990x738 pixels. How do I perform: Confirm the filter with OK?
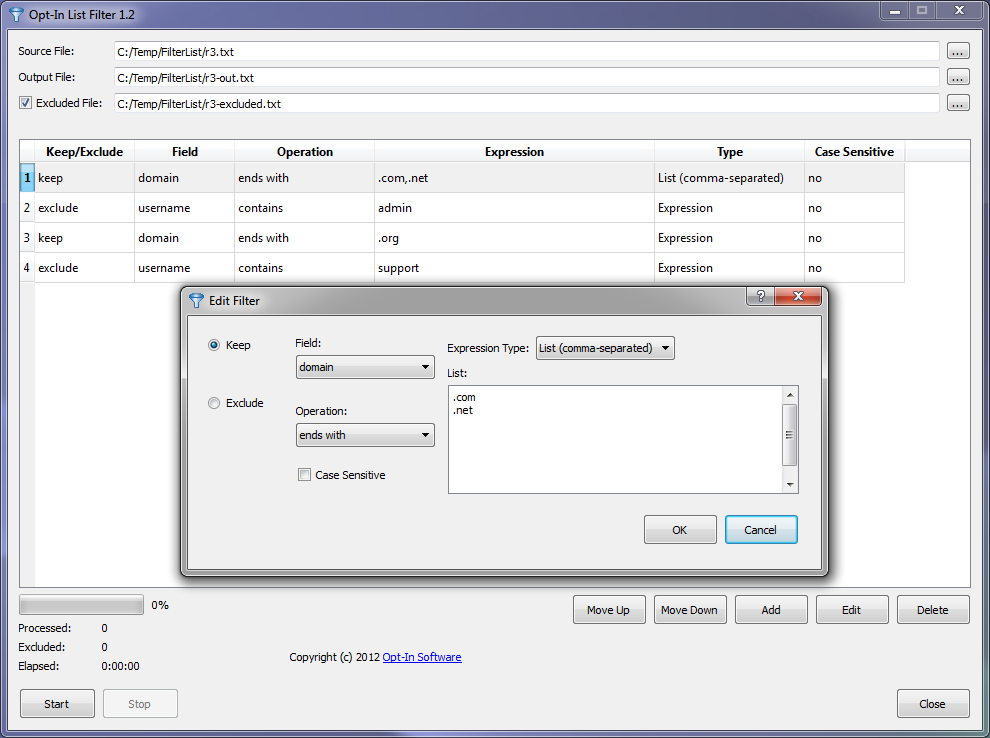coord(680,529)
